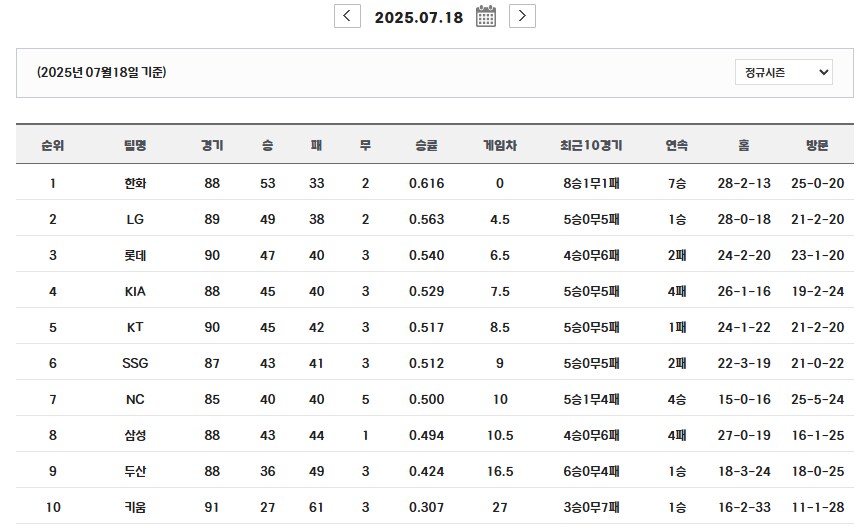Click 한화 home record 28-2-13
This screenshot has height=532, width=867.
(744, 183)
